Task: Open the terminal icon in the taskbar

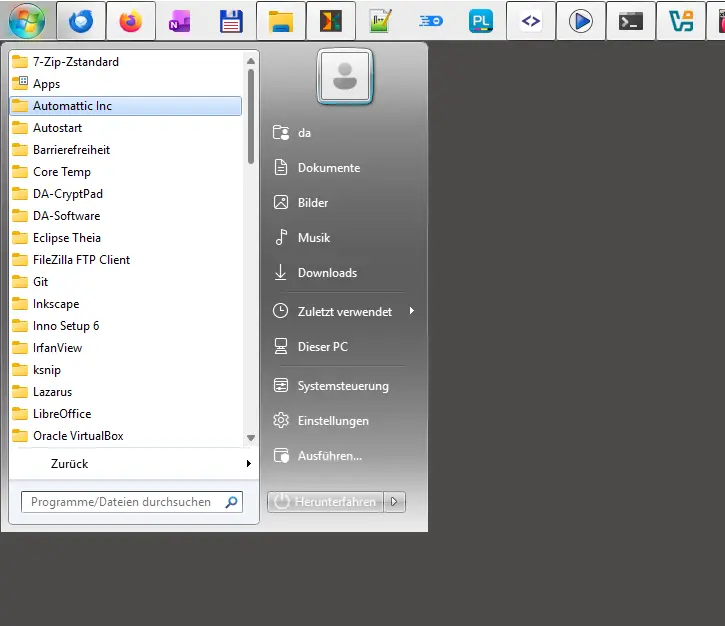Action: tap(631, 21)
